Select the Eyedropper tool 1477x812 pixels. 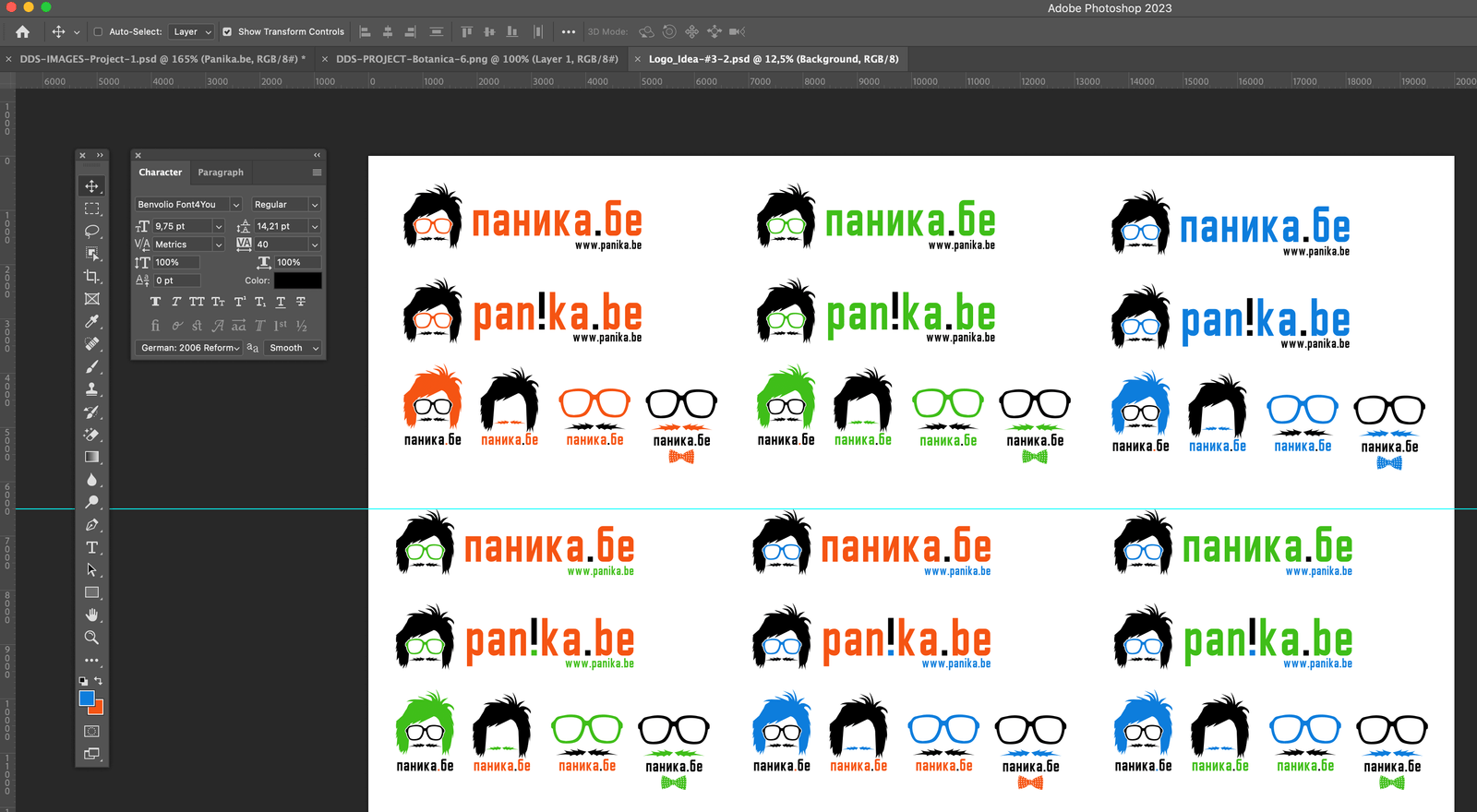pyautogui.click(x=91, y=321)
